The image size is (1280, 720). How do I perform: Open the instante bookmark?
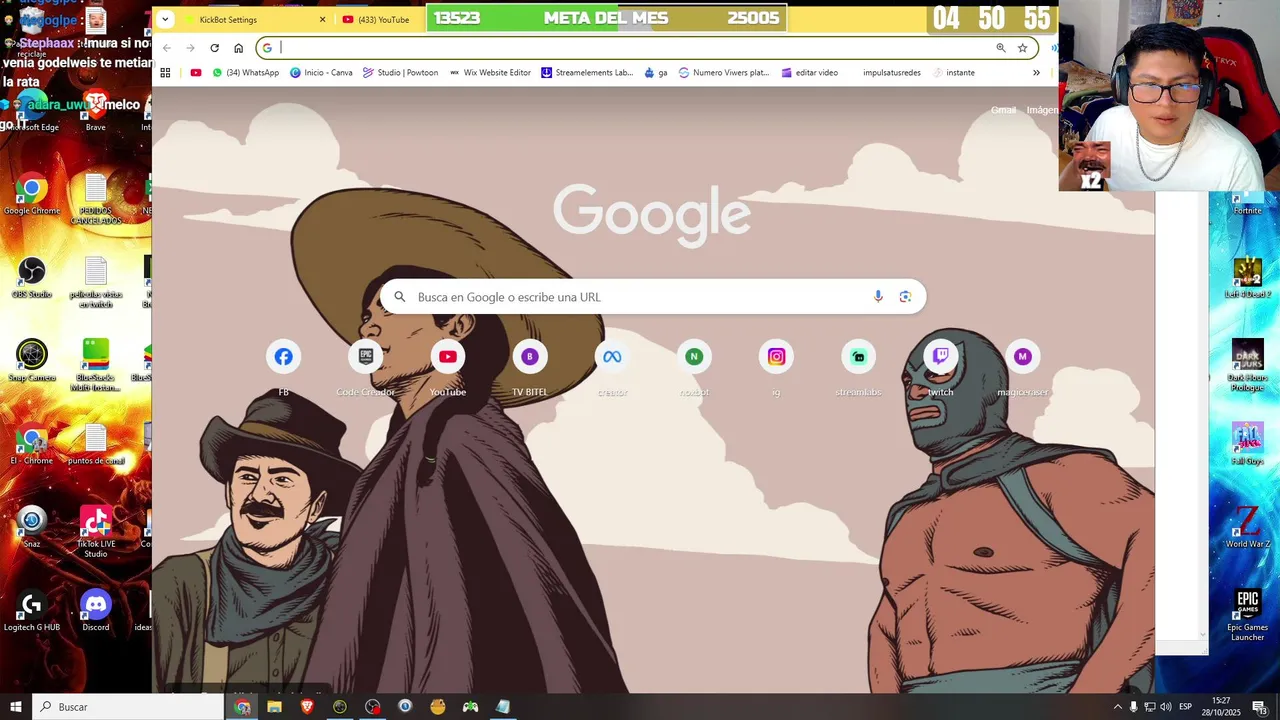[x=953, y=72]
